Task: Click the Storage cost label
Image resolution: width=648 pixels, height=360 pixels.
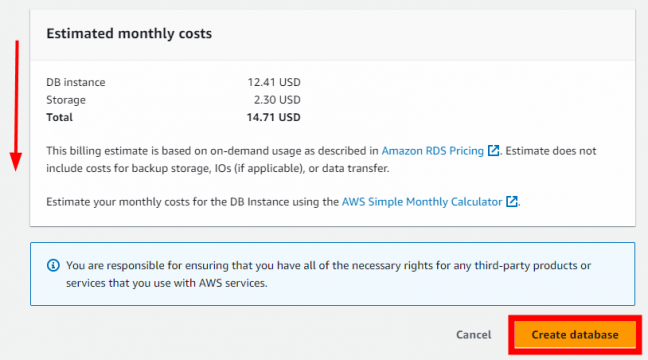Action: (66, 100)
